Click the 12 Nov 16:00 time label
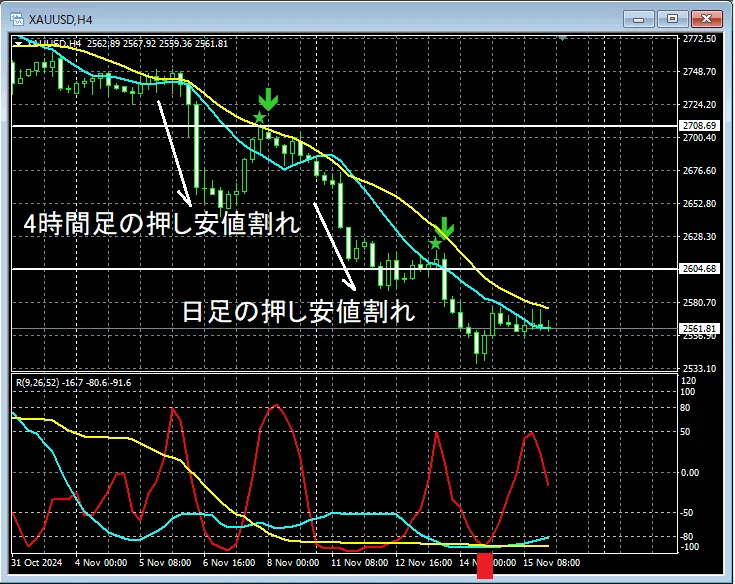 424,562
